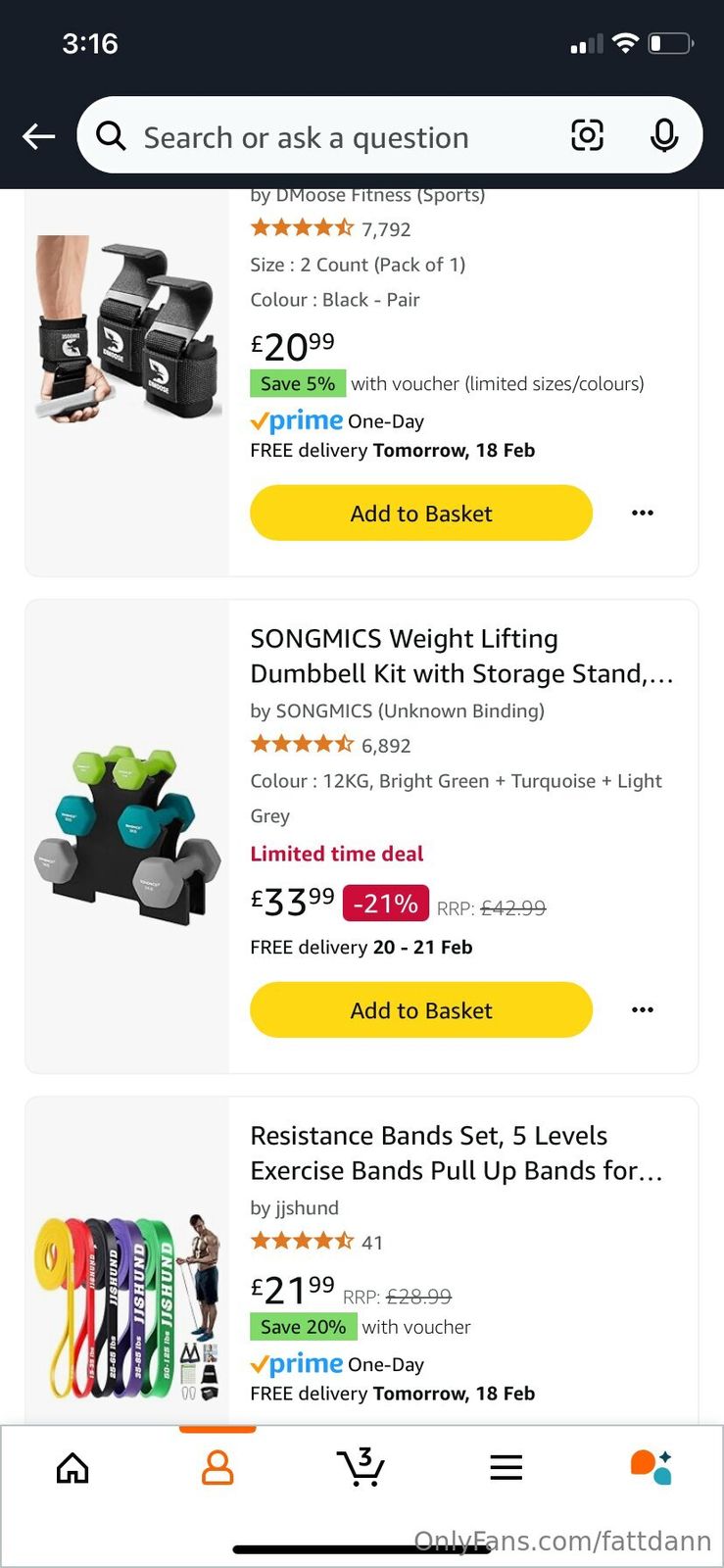Tap the back arrow icon
Viewport: 724px width, 1568px height.
pos(39,136)
